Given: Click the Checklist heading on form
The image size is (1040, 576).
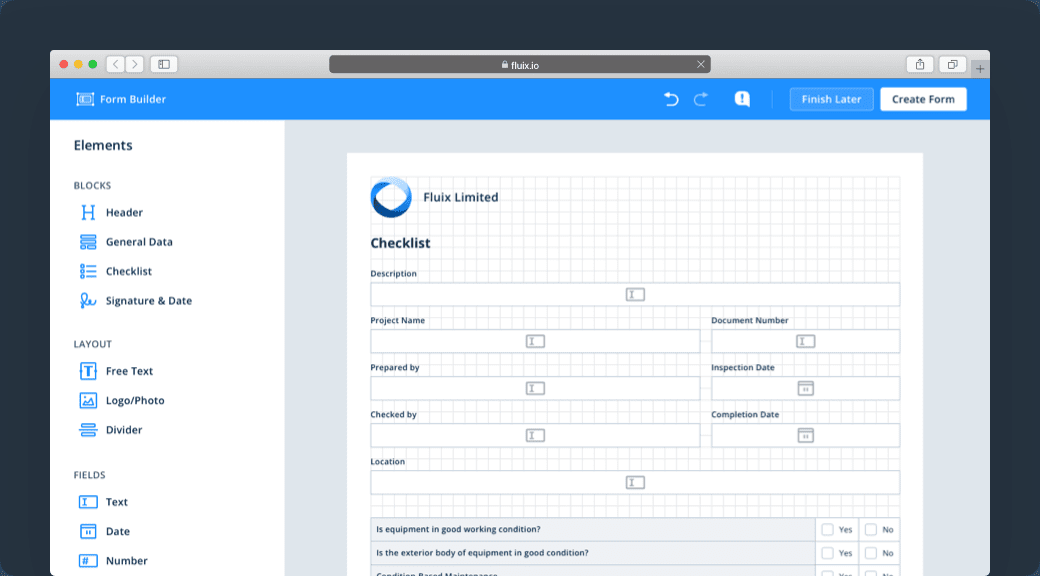Looking at the screenshot, I should 400,243.
